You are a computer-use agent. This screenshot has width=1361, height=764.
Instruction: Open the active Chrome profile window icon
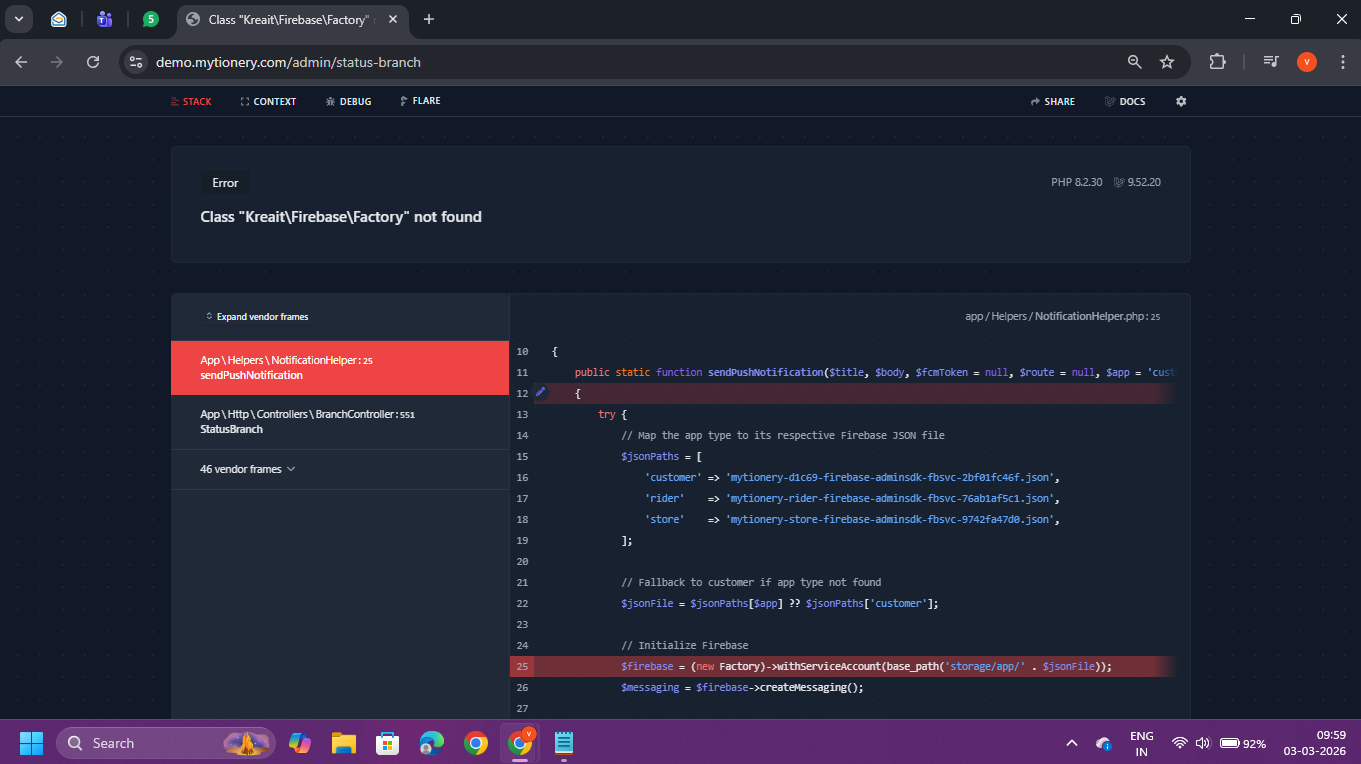click(520, 743)
